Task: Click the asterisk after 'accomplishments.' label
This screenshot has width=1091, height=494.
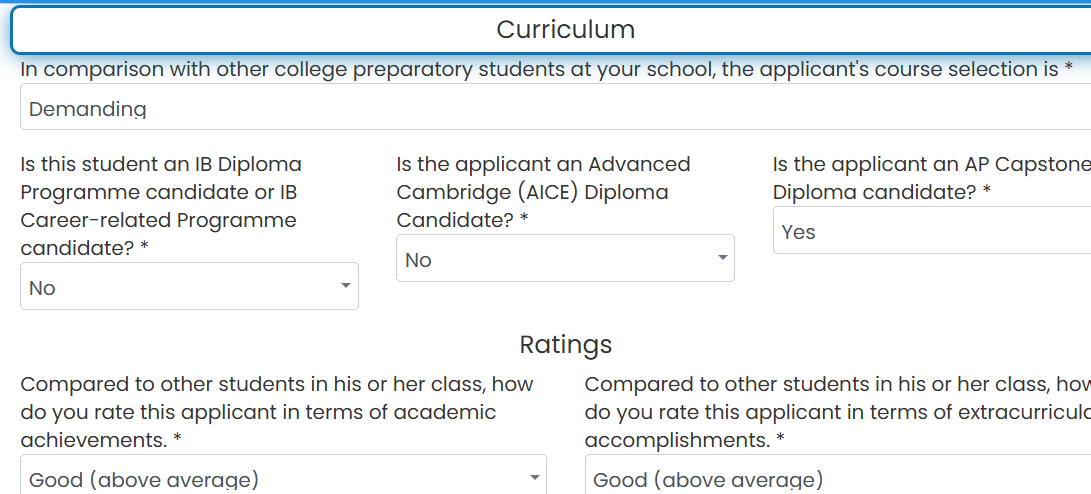Action: point(780,438)
